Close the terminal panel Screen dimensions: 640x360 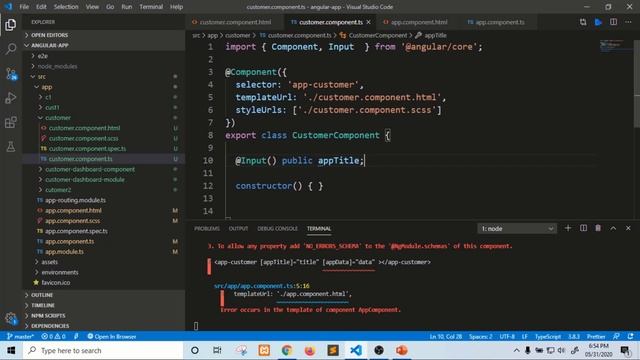(628, 228)
